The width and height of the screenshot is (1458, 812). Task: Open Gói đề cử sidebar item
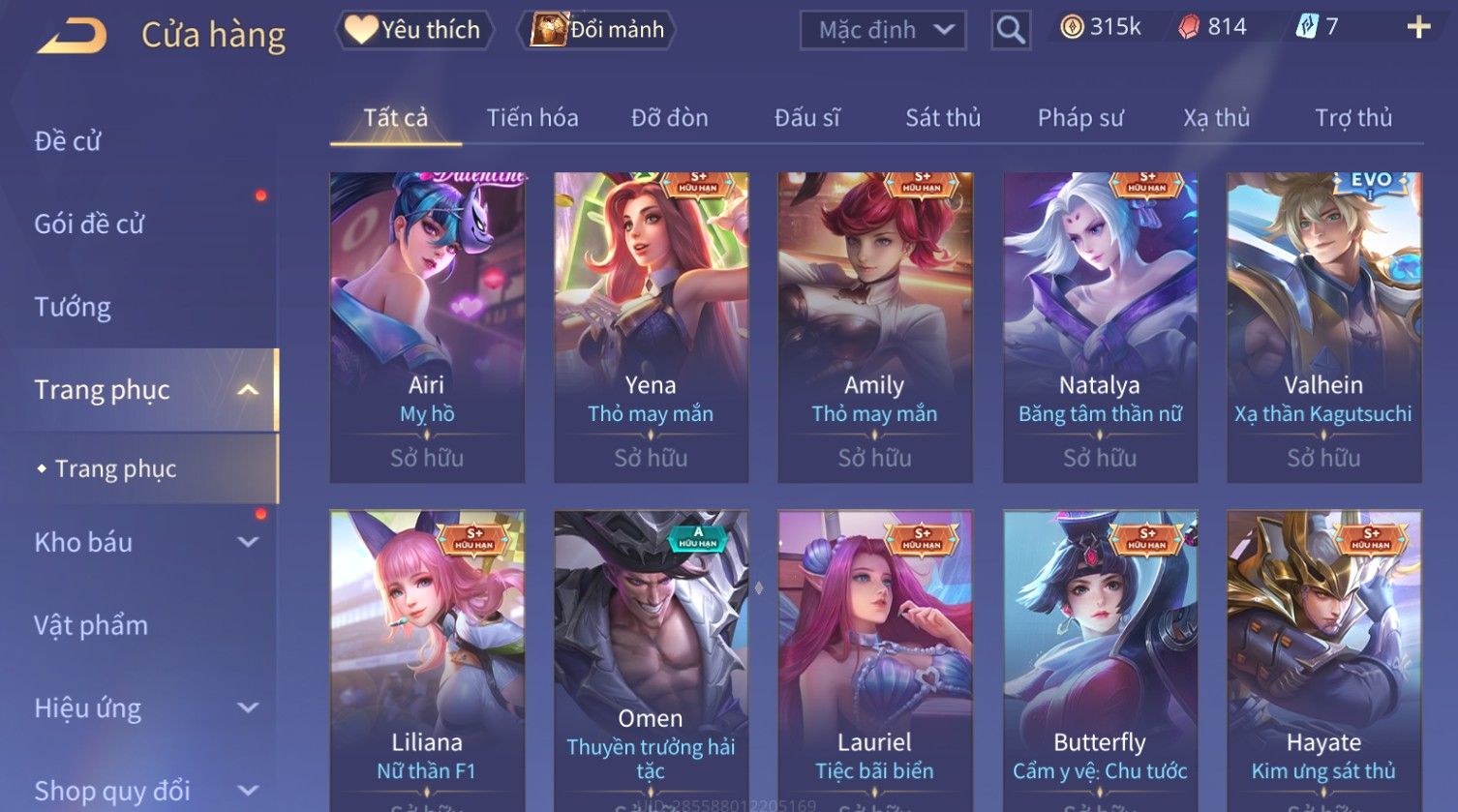click(x=89, y=224)
